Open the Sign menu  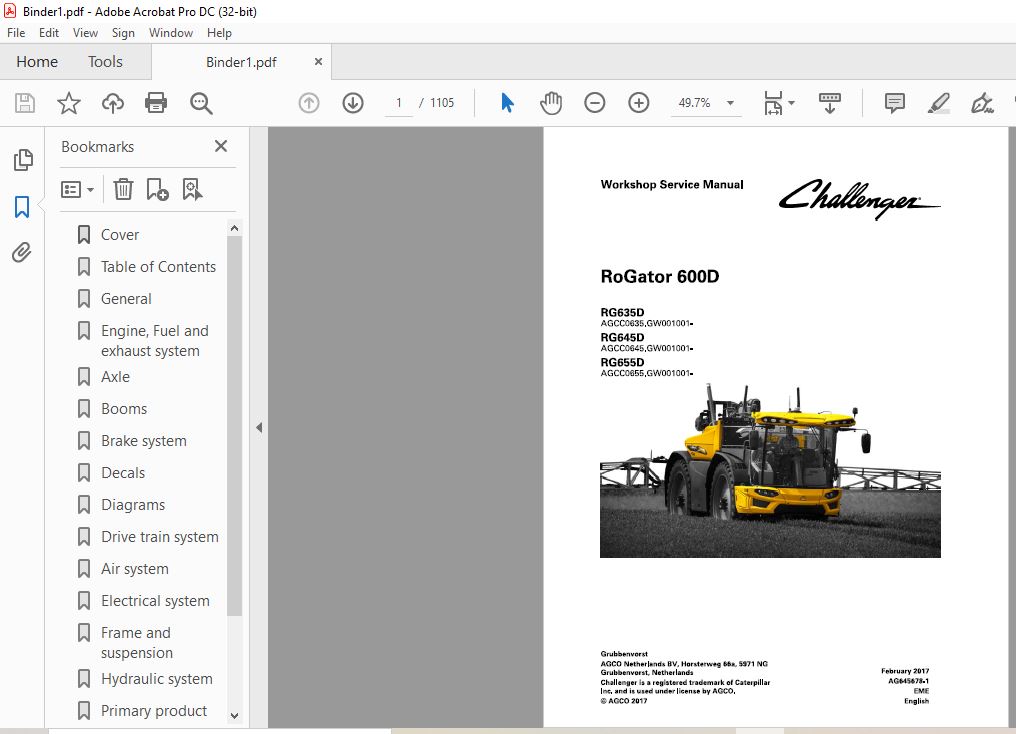(123, 32)
